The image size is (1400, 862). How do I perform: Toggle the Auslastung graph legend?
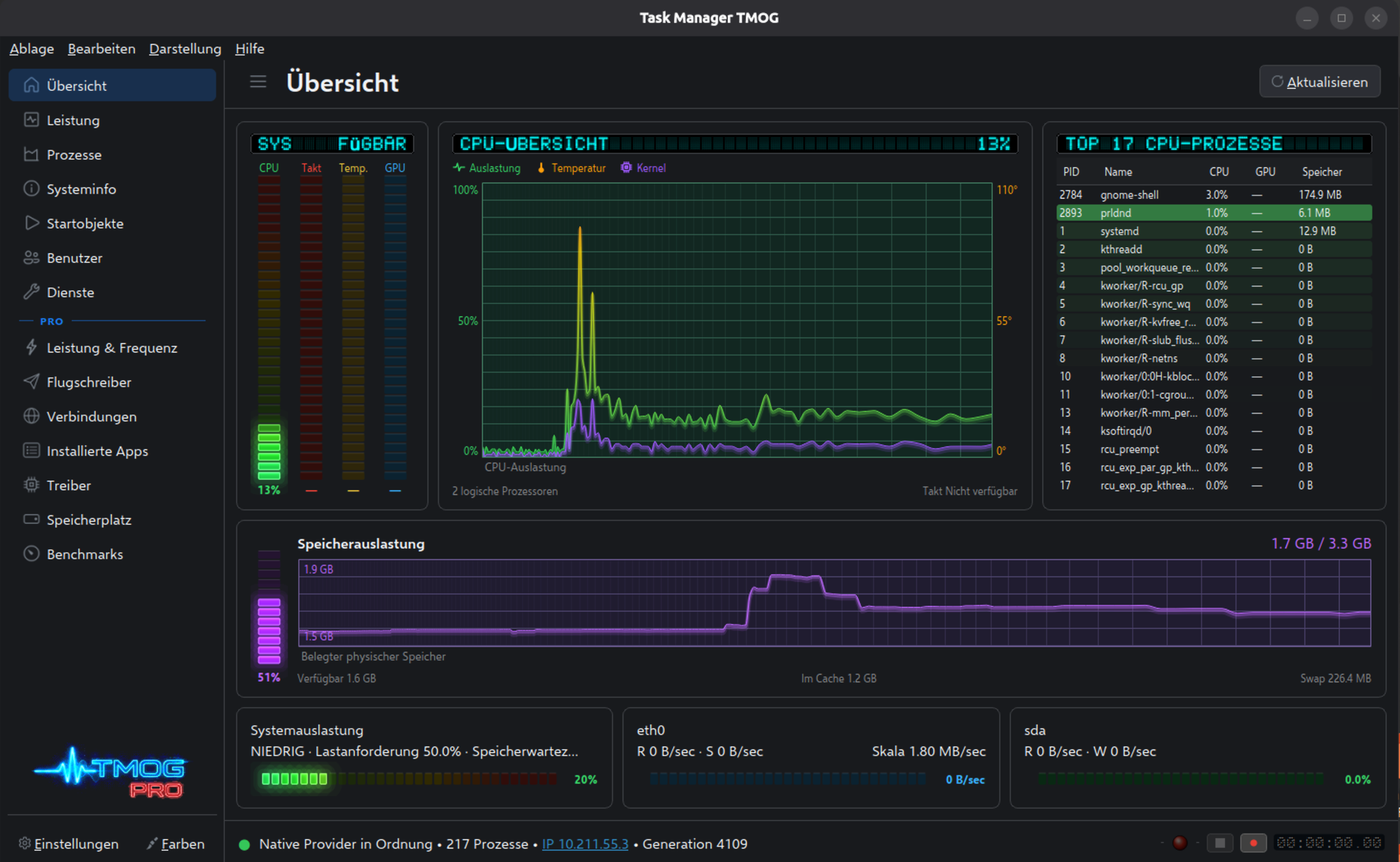(487, 168)
